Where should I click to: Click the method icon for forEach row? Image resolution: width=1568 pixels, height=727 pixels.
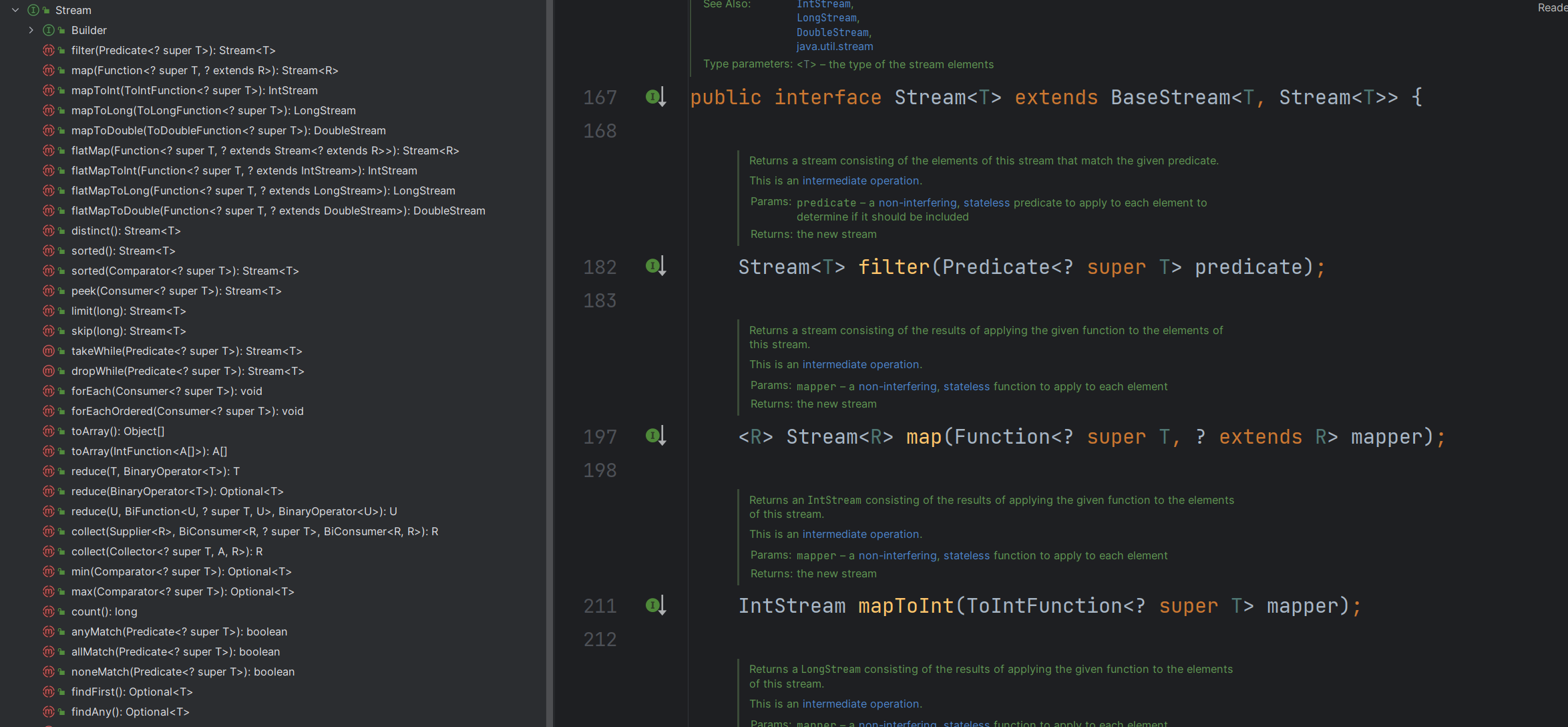(49, 391)
